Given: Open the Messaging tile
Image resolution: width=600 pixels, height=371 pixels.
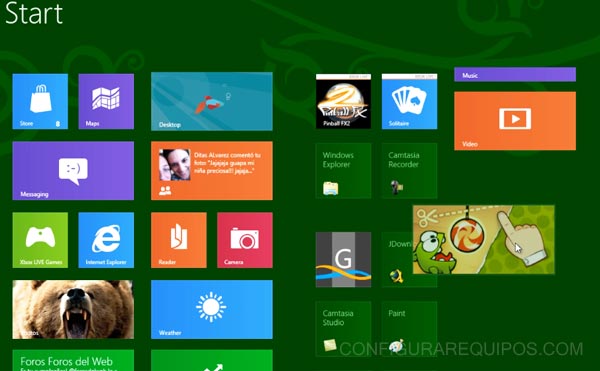Looking at the screenshot, I should (x=73, y=171).
